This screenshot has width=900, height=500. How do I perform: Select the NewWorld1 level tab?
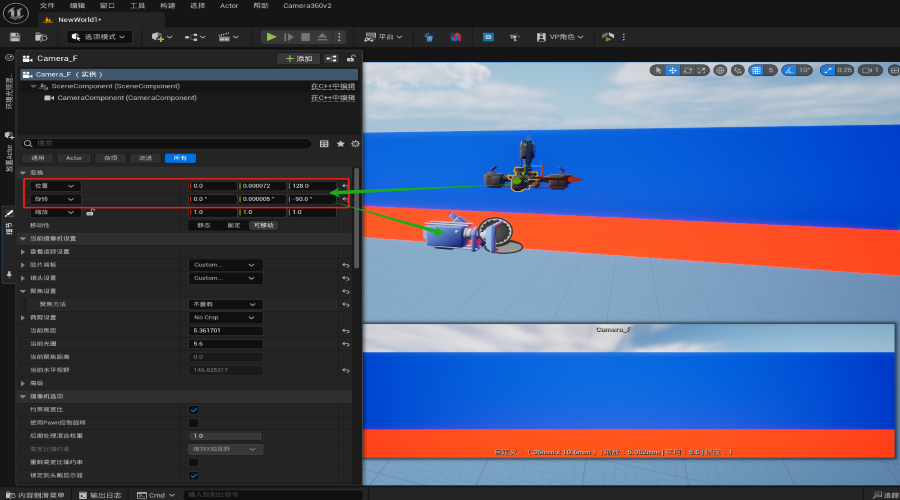coord(79,20)
